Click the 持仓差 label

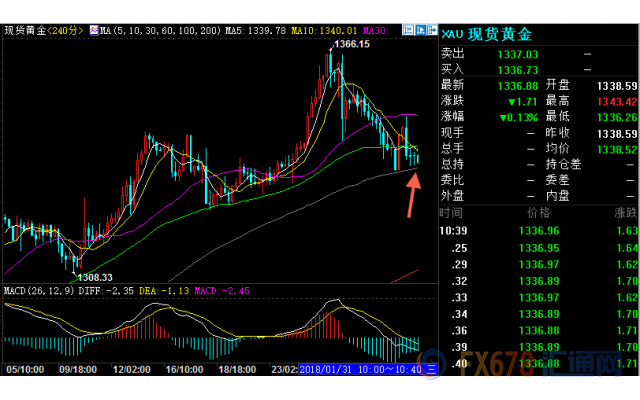point(563,164)
